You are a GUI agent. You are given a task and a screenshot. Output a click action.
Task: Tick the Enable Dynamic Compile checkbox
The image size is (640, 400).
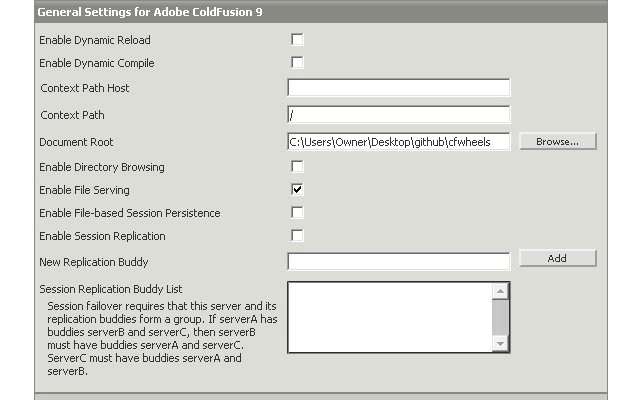[x=297, y=62]
